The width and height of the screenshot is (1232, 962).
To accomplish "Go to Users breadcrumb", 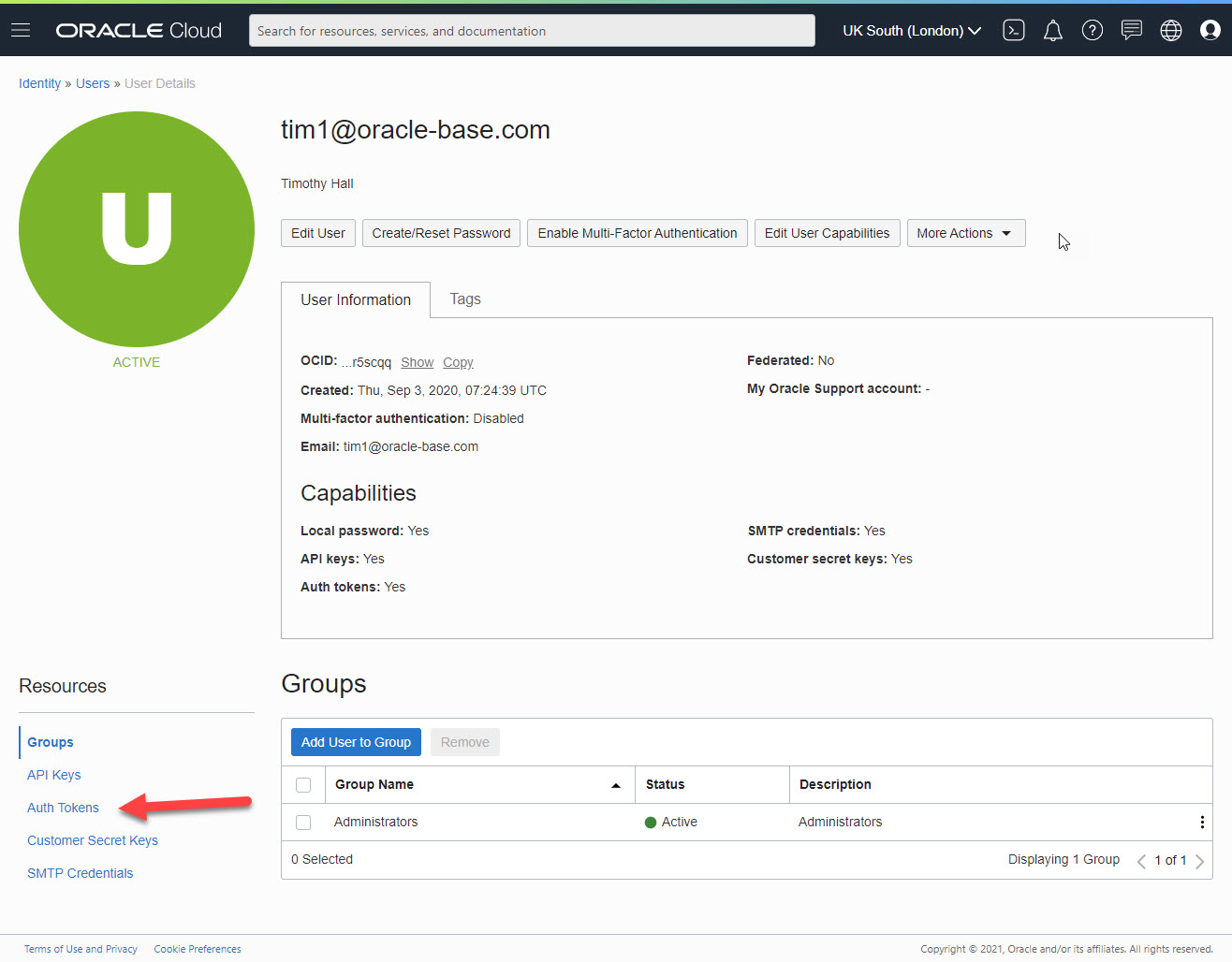I will (x=93, y=83).
